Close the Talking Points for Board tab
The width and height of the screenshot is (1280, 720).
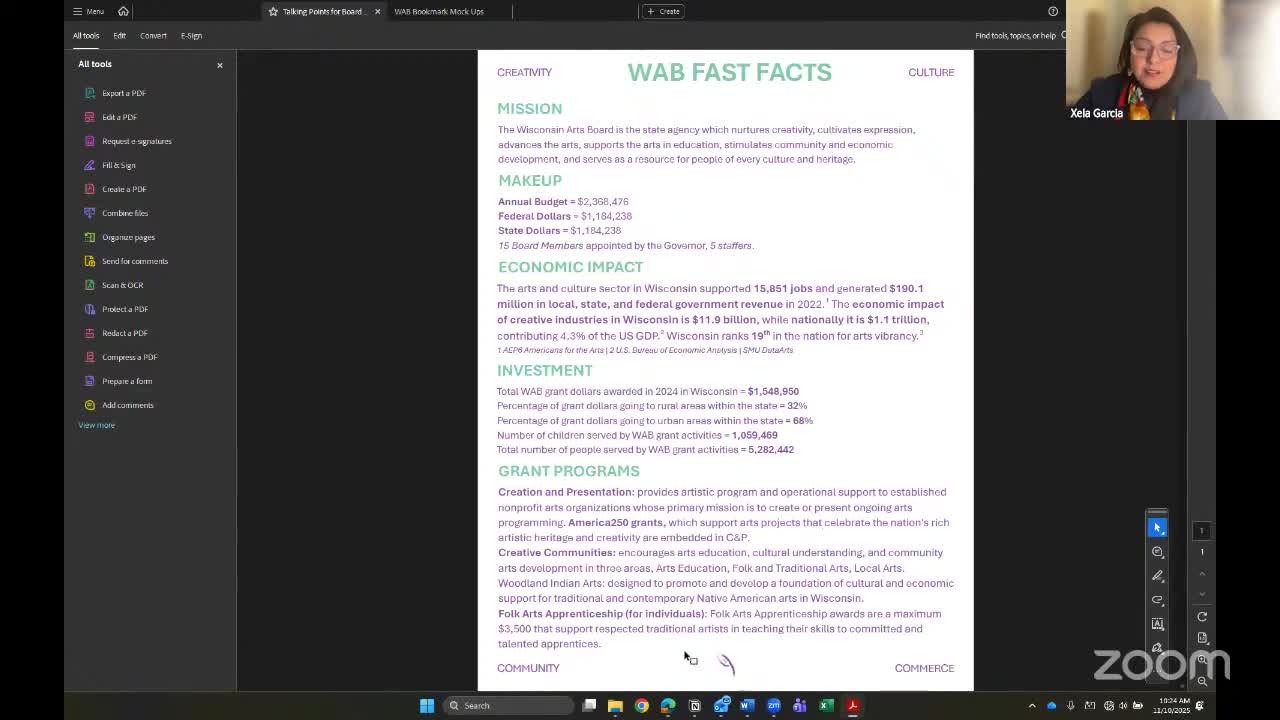(x=377, y=11)
